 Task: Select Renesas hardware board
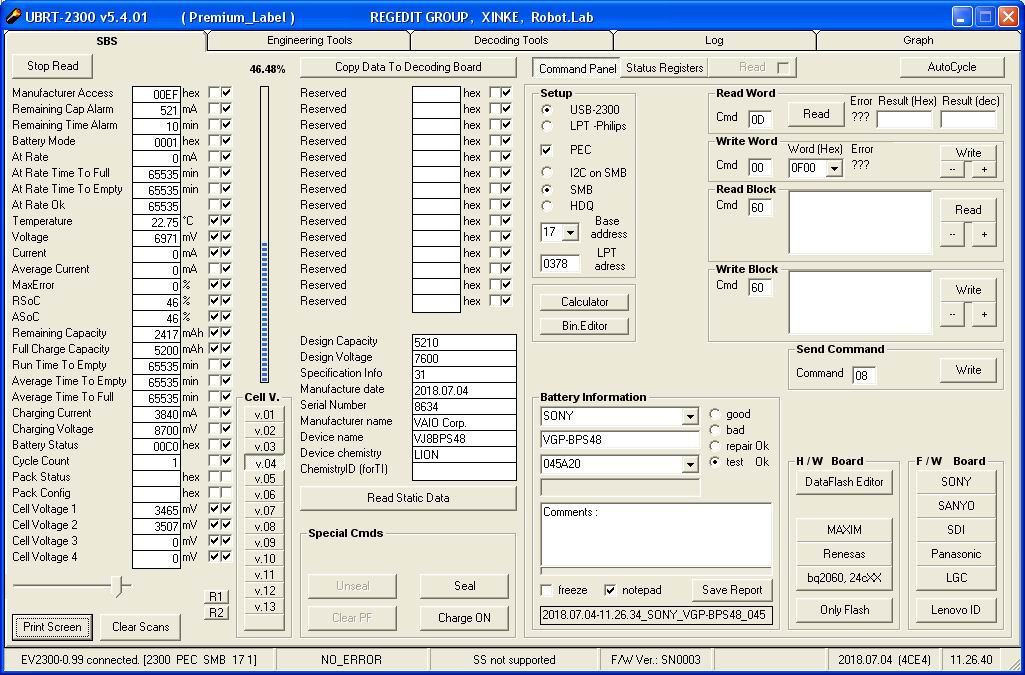click(x=845, y=554)
